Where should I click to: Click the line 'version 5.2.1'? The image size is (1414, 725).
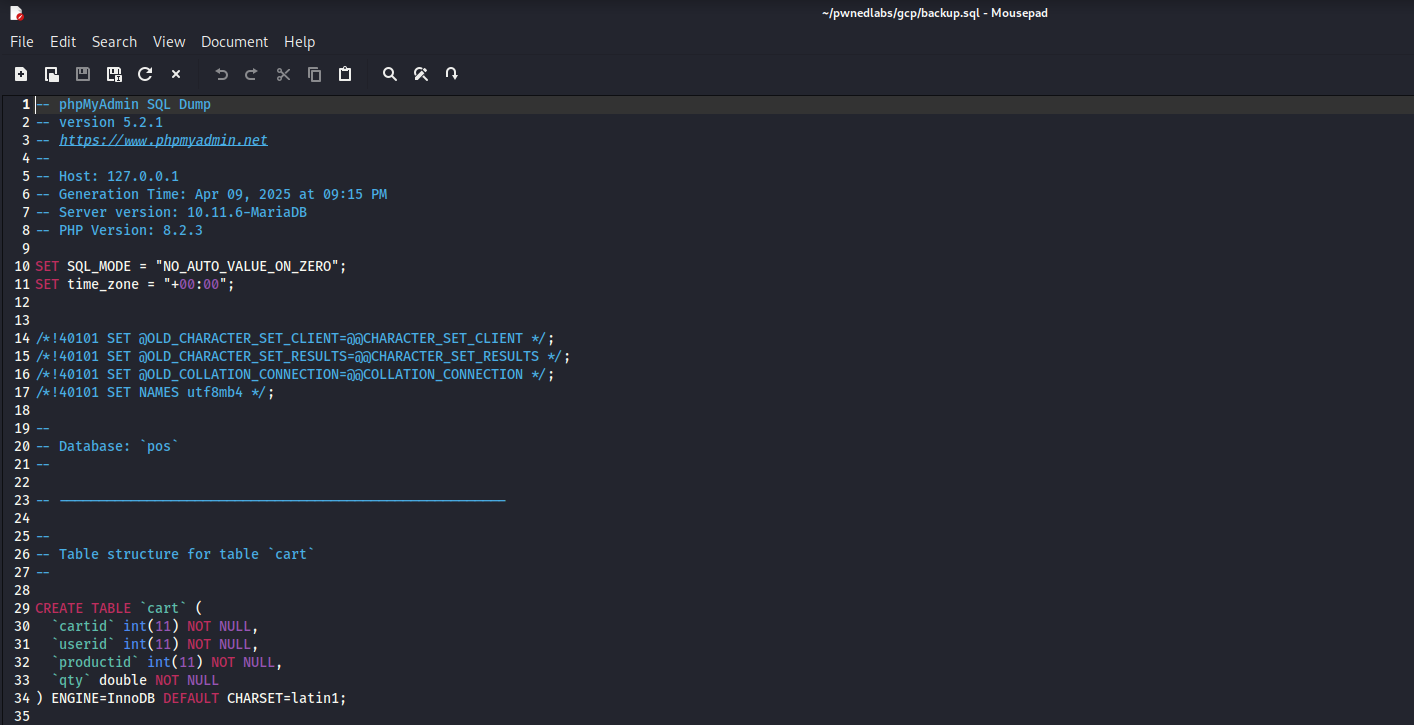[x=111, y=122]
